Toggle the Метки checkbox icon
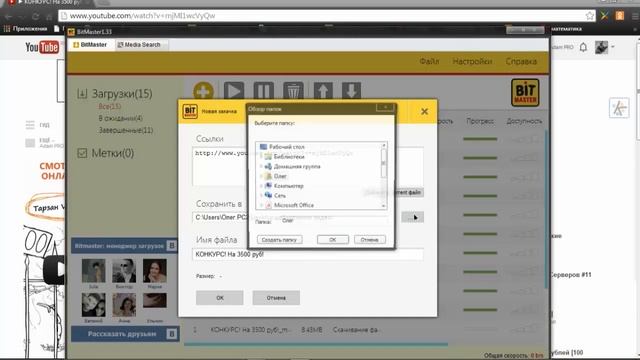The height and width of the screenshot is (360, 640). click(82, 153)
